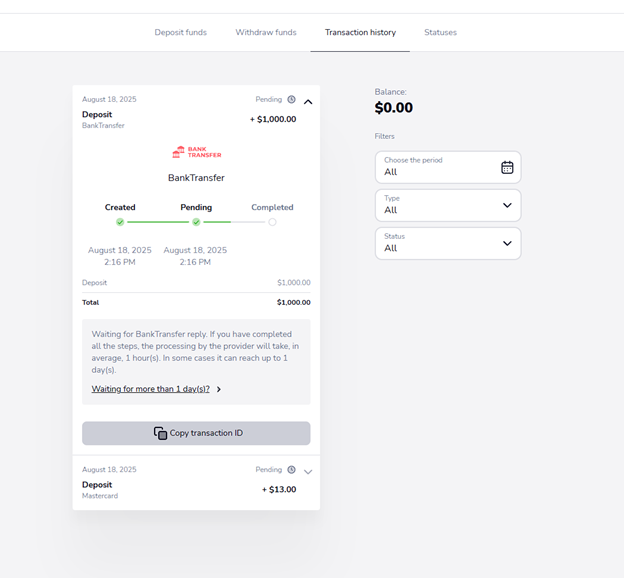Viewport: 624px width, 578px height.
Task: Click the calendar icon in period filter
Action: pos(507,167)
